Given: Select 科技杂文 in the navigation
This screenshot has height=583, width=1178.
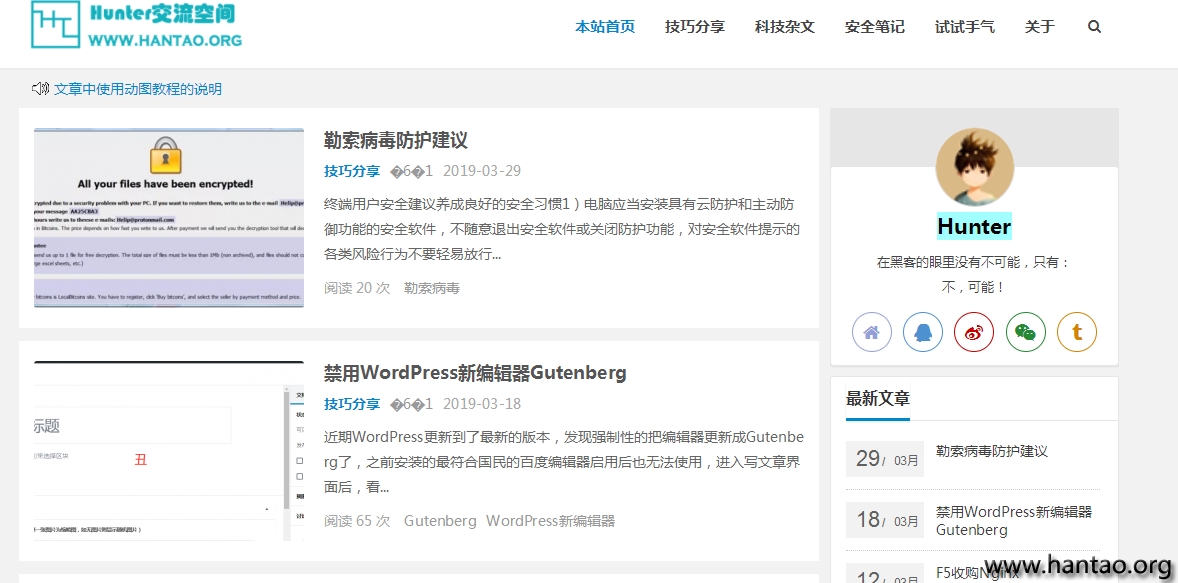Looking at the screenshot, I should tap(784, 27).
